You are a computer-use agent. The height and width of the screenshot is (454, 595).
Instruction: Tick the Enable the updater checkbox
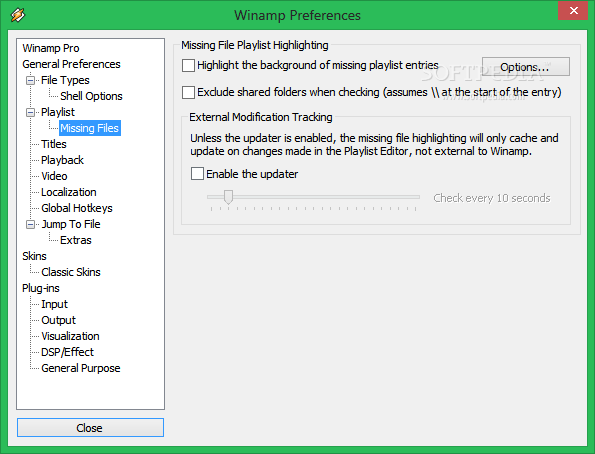(x=197, y=174)
